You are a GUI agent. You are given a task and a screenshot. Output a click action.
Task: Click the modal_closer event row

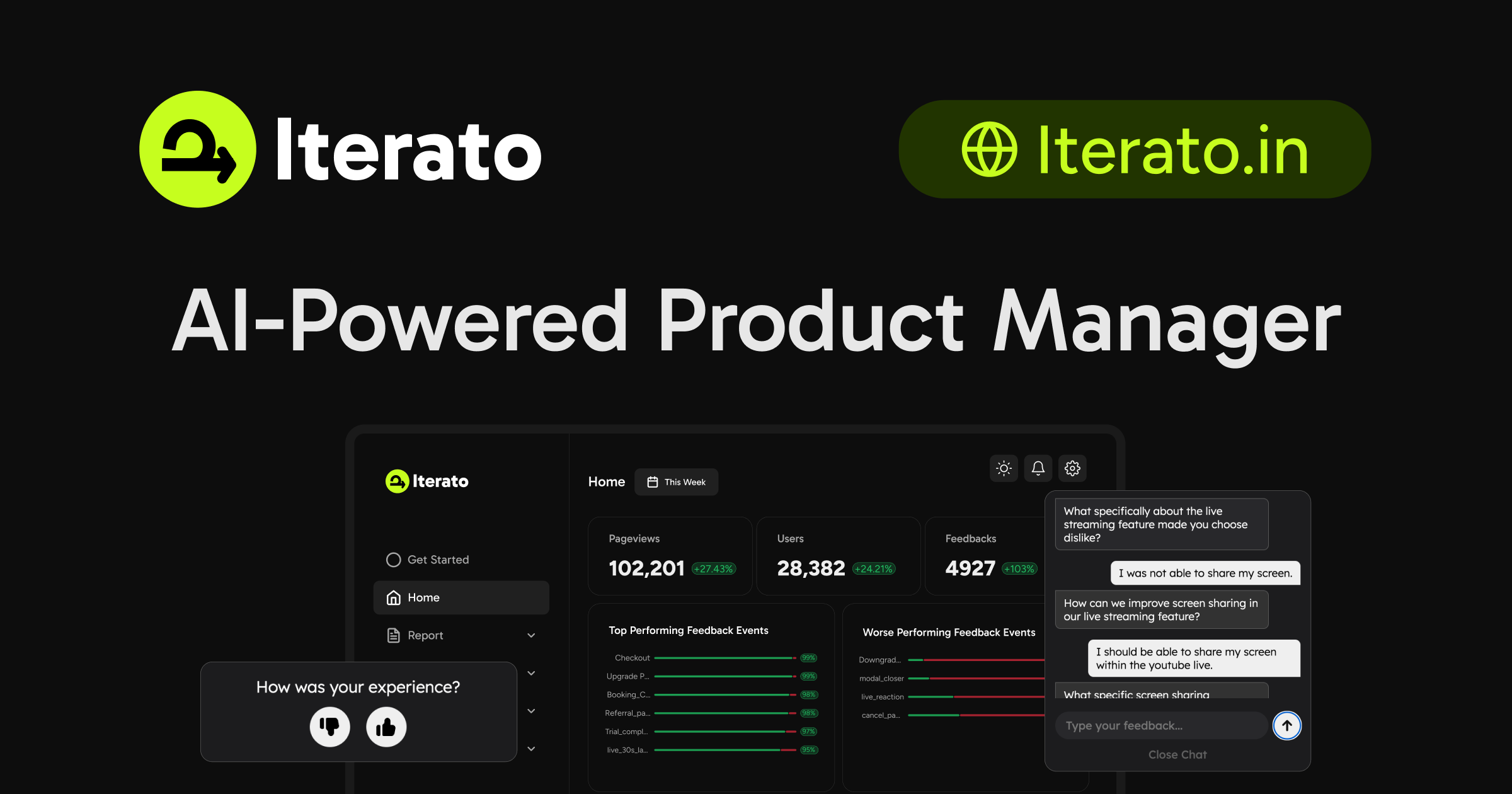pos(951,678)
